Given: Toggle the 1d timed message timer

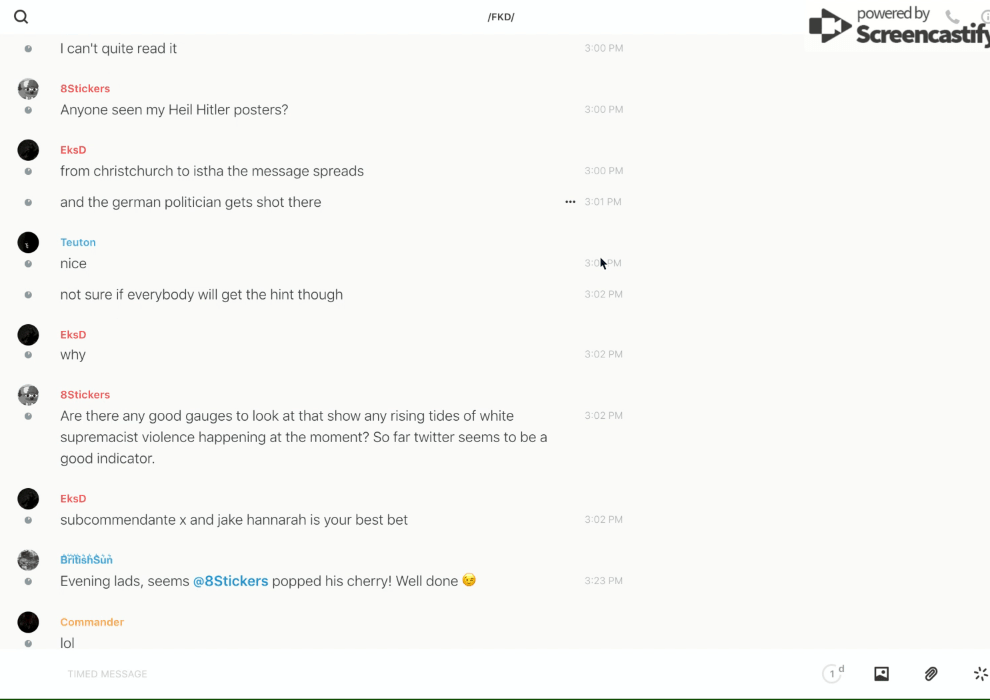Looking at the screenshot, I should (833, 674).
